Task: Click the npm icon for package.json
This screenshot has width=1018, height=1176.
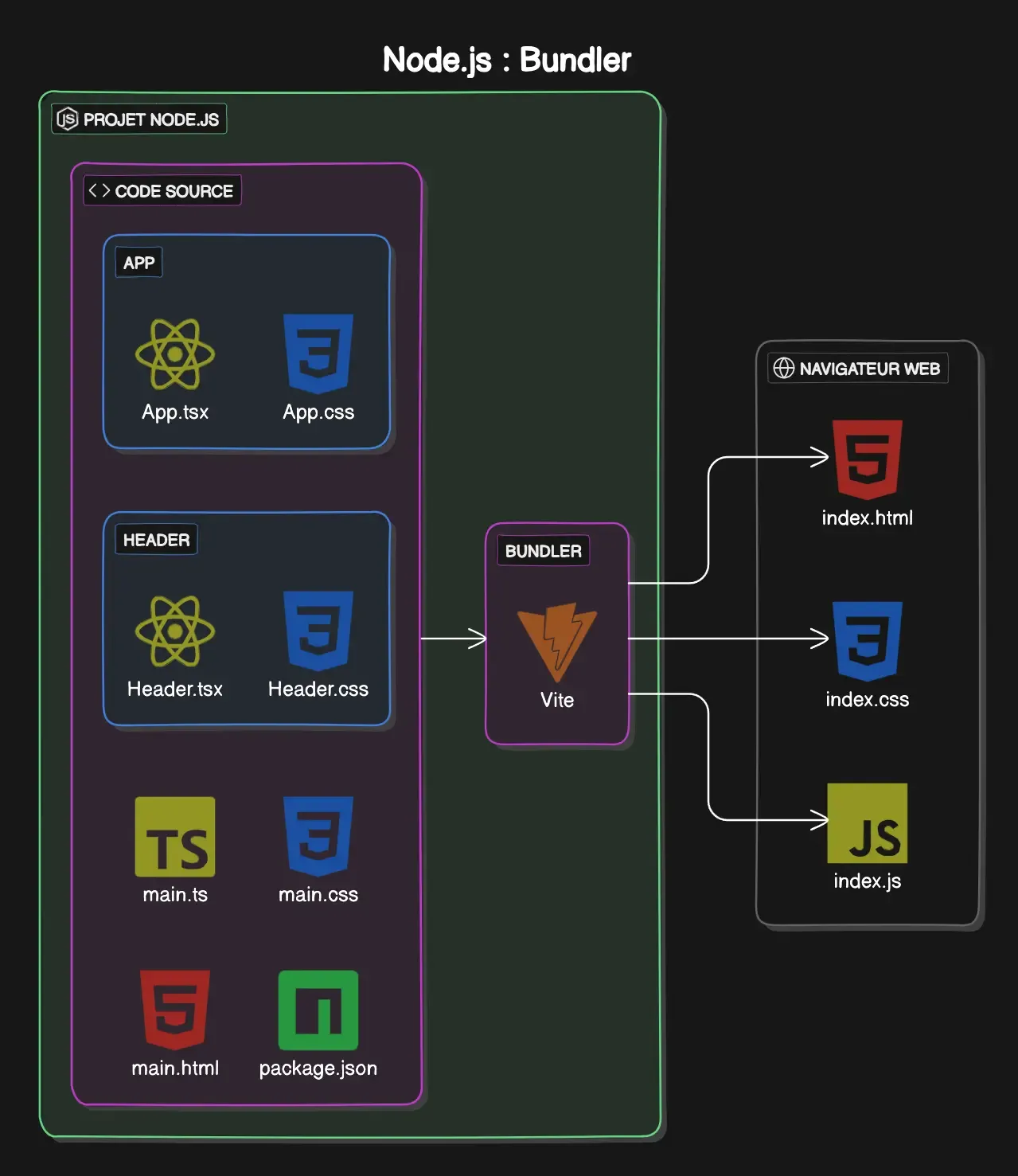Action: 318,1010
